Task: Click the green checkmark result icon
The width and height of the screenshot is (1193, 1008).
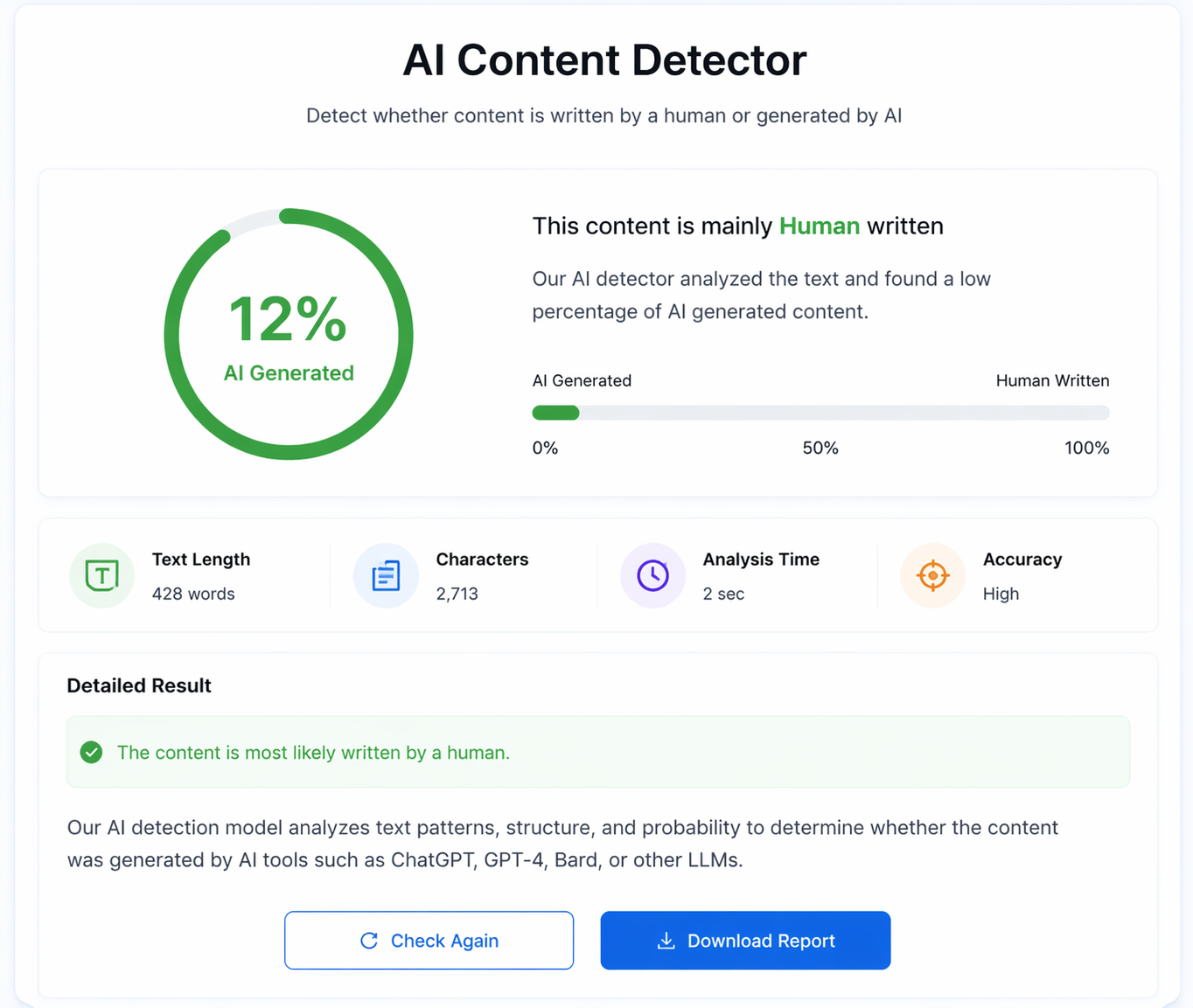Action: (x=91, y=753)
